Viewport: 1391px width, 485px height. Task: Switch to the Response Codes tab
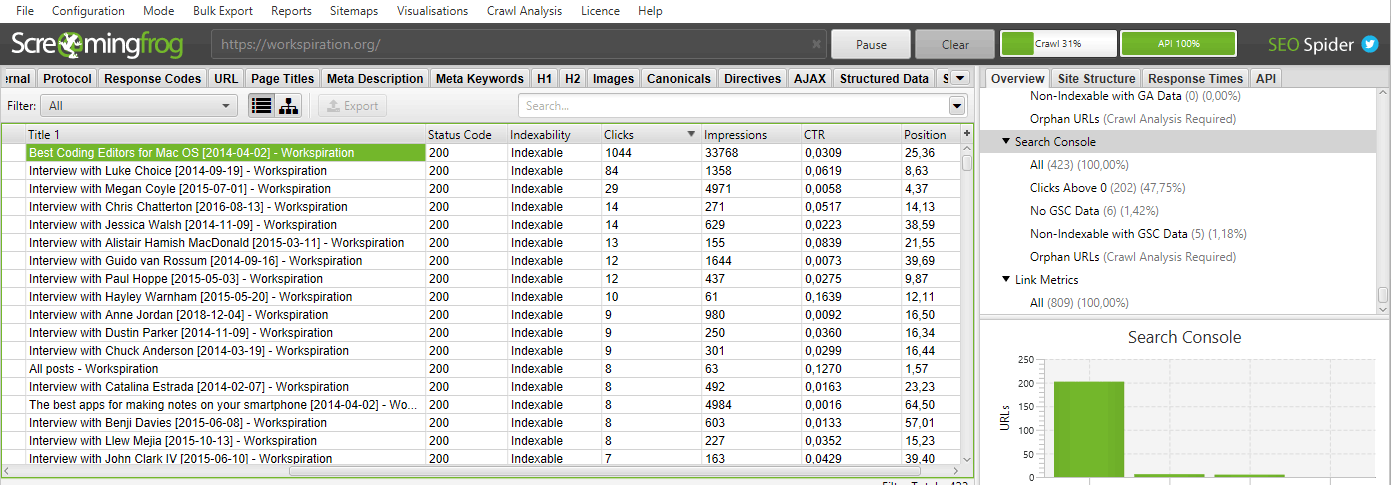click(x=153, y=78)
